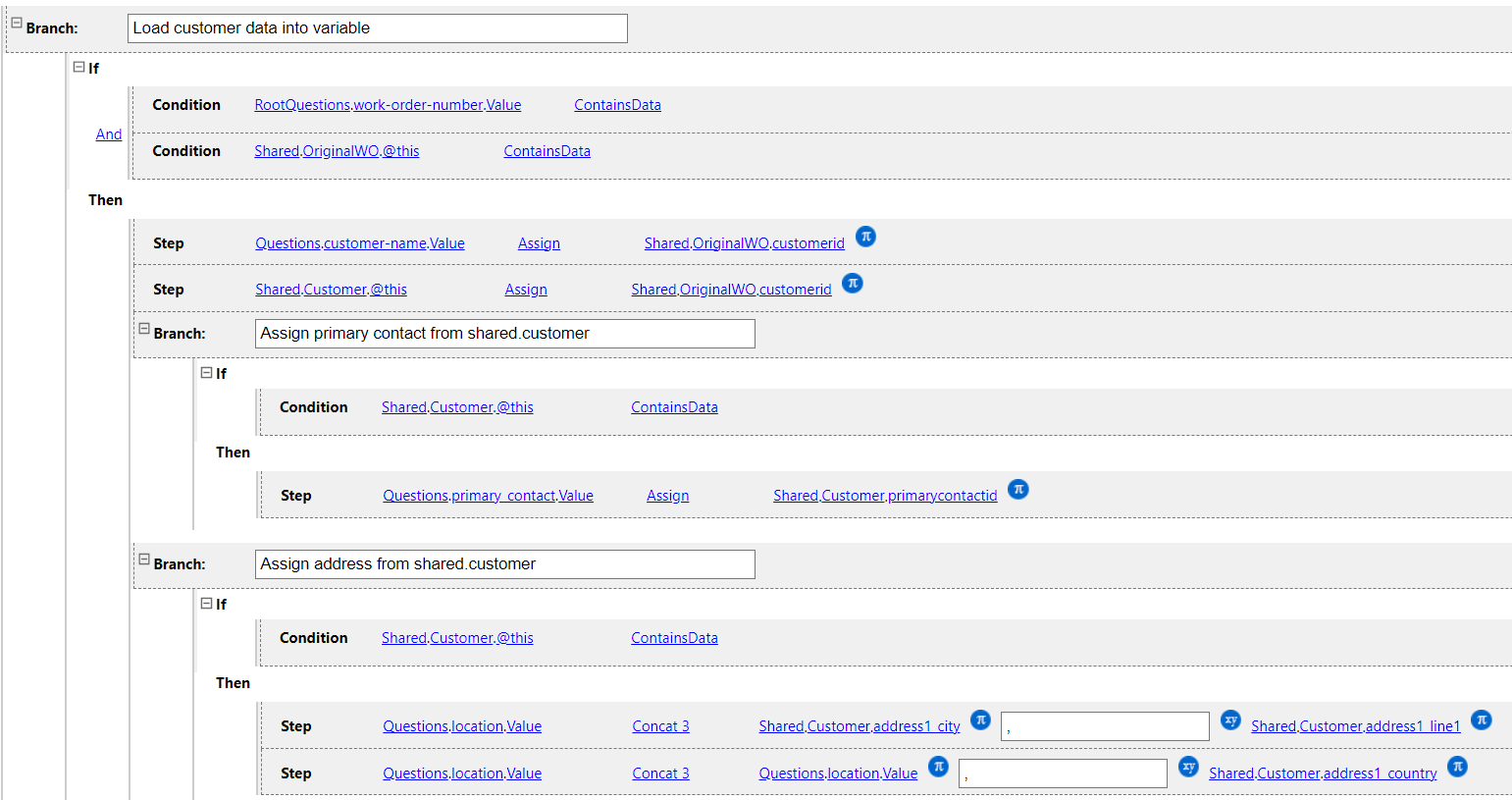Click pi icon in Shared.Customer.@this assign step
Image resolution: width=1512 pixels, height=800 pixels.
tap(853, 283)
